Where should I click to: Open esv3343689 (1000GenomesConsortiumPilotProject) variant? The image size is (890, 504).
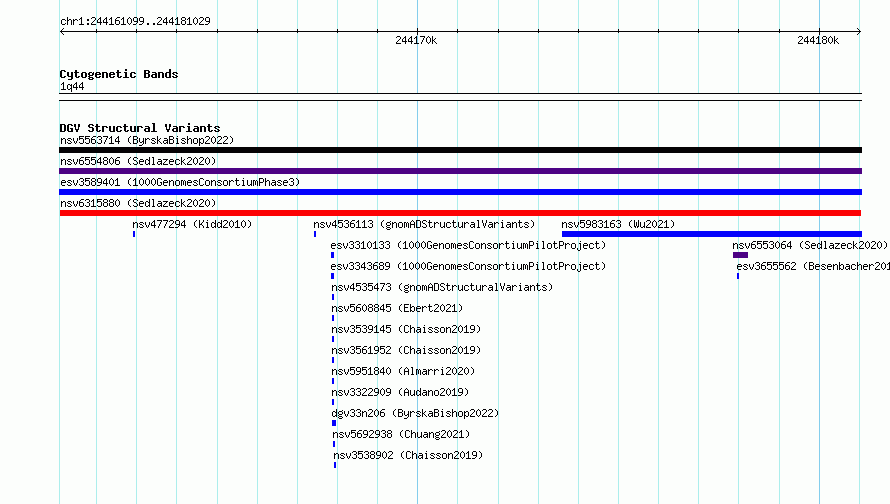tap(468, 266)
